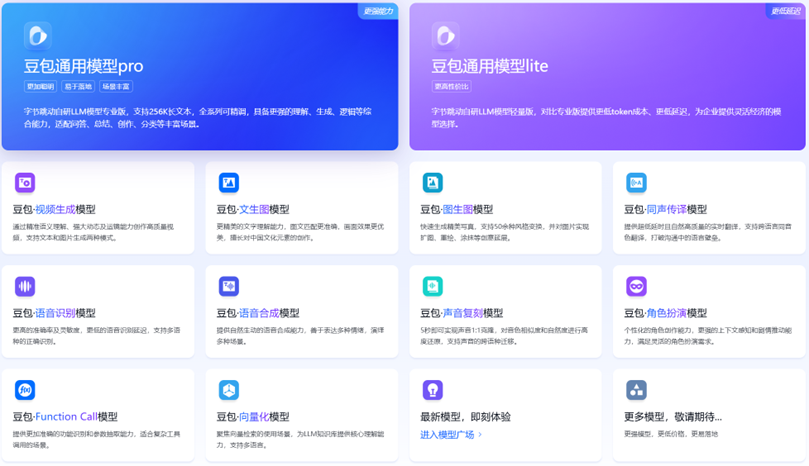Open the 声音复刻 model icon
This screenshot has width=809, height=466.
pyautogui.click(x=432, y=287)
